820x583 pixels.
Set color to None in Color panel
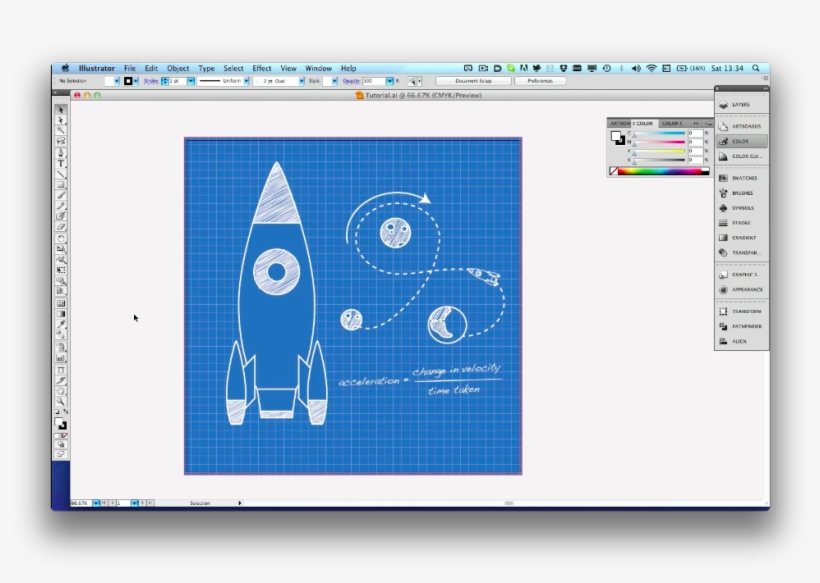(x=613, y=171)
